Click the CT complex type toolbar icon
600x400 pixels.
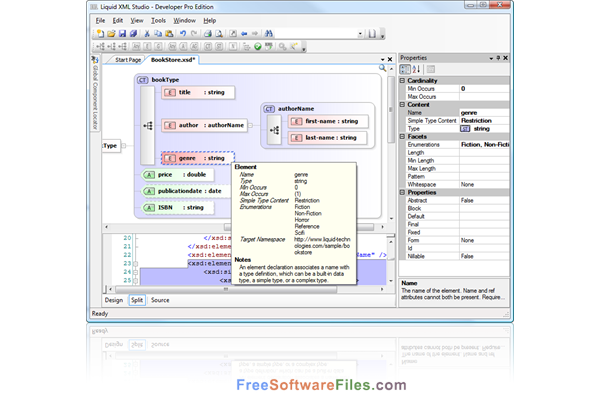pyautogui.click(x=208, y=47)
